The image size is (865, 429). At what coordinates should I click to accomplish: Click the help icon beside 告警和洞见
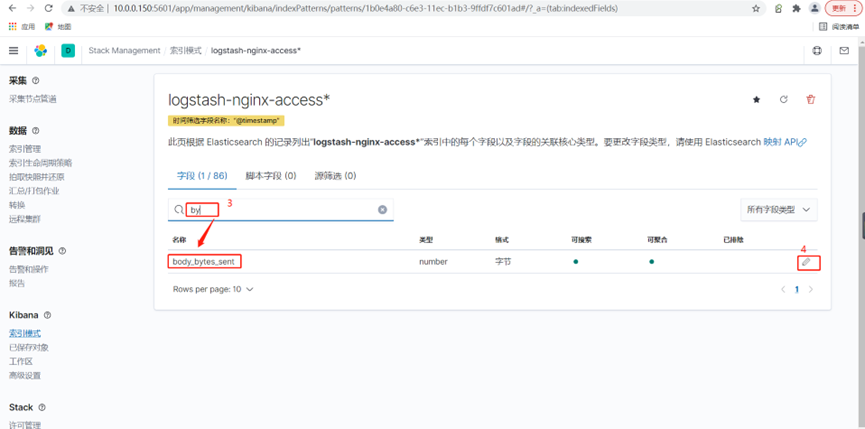[62, 251]
